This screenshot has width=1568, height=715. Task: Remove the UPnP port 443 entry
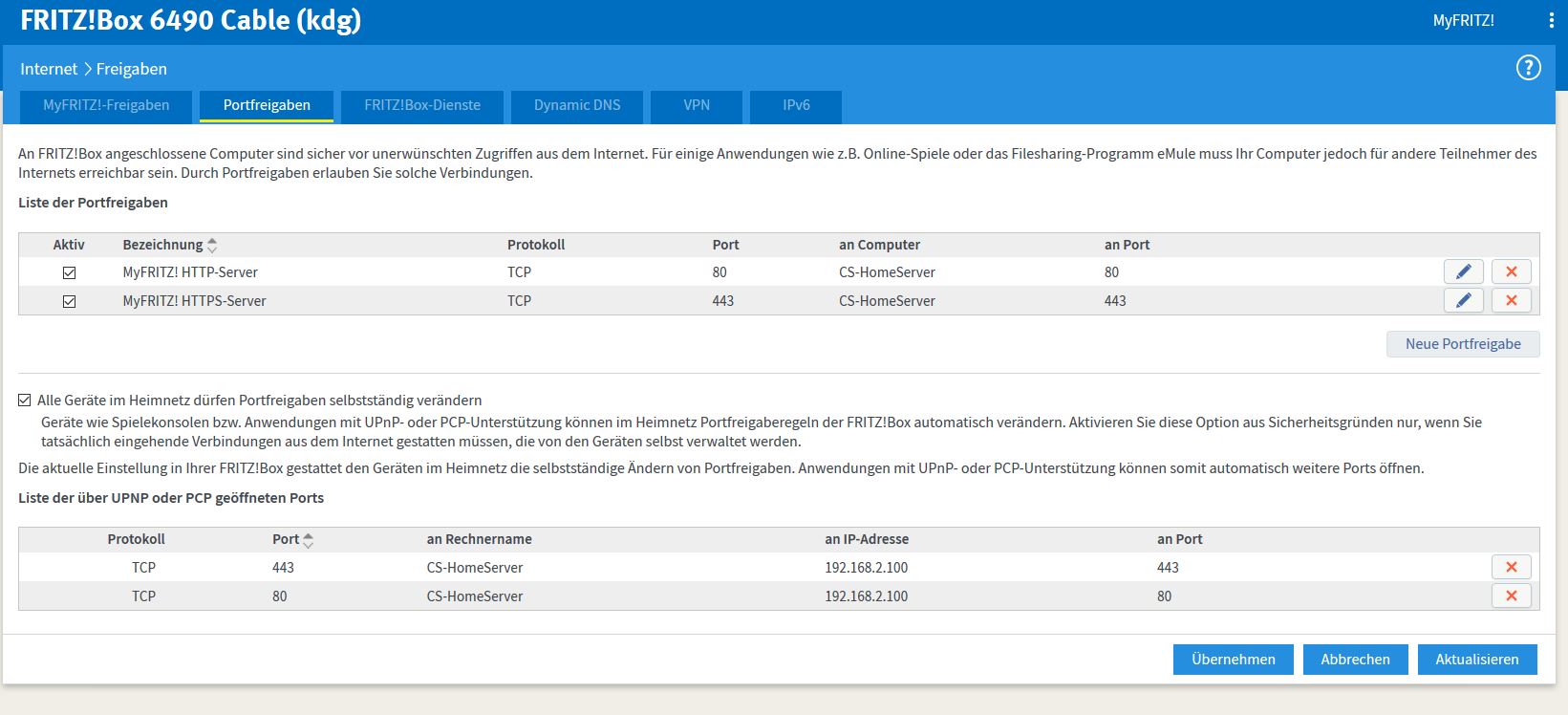tap(1511, 568)
